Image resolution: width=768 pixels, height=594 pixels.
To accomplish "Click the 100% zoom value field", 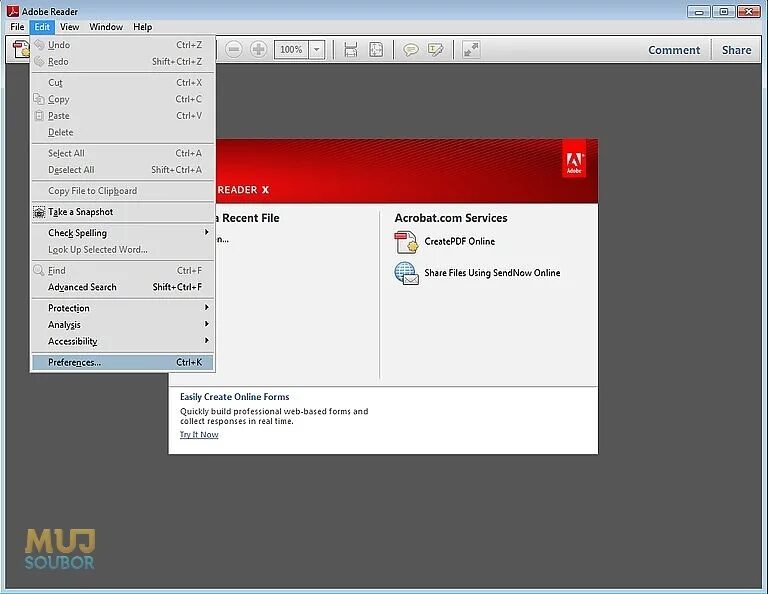I will click(292, 49).
